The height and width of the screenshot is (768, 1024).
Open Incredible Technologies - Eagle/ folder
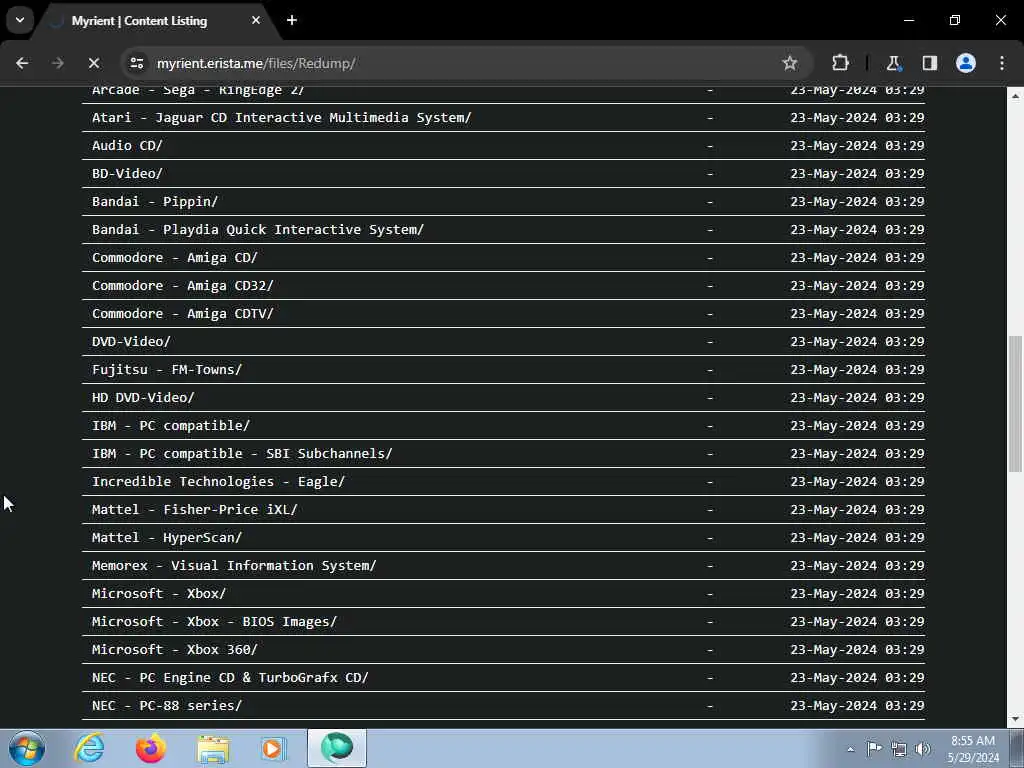(x=218, y=482)
